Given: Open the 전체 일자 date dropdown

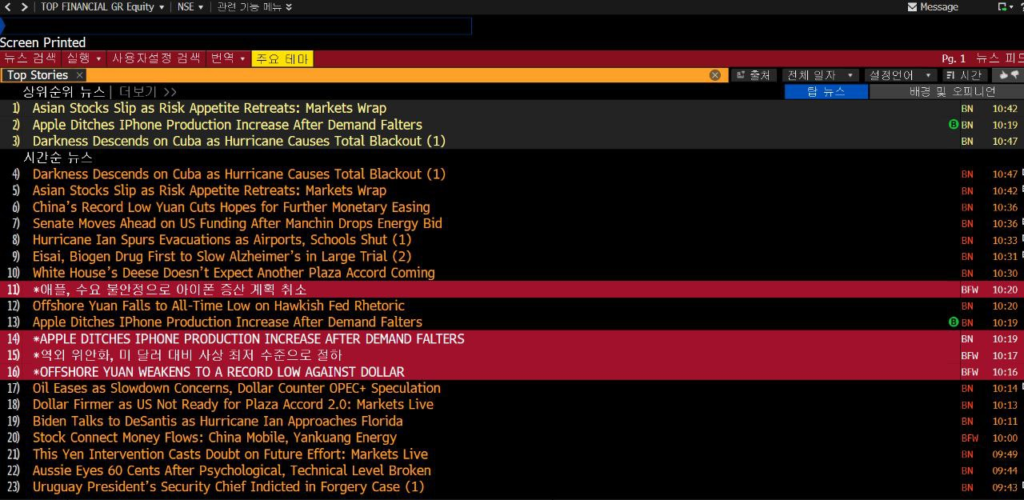Looking at the screenshot, I should tap(820, 75).
